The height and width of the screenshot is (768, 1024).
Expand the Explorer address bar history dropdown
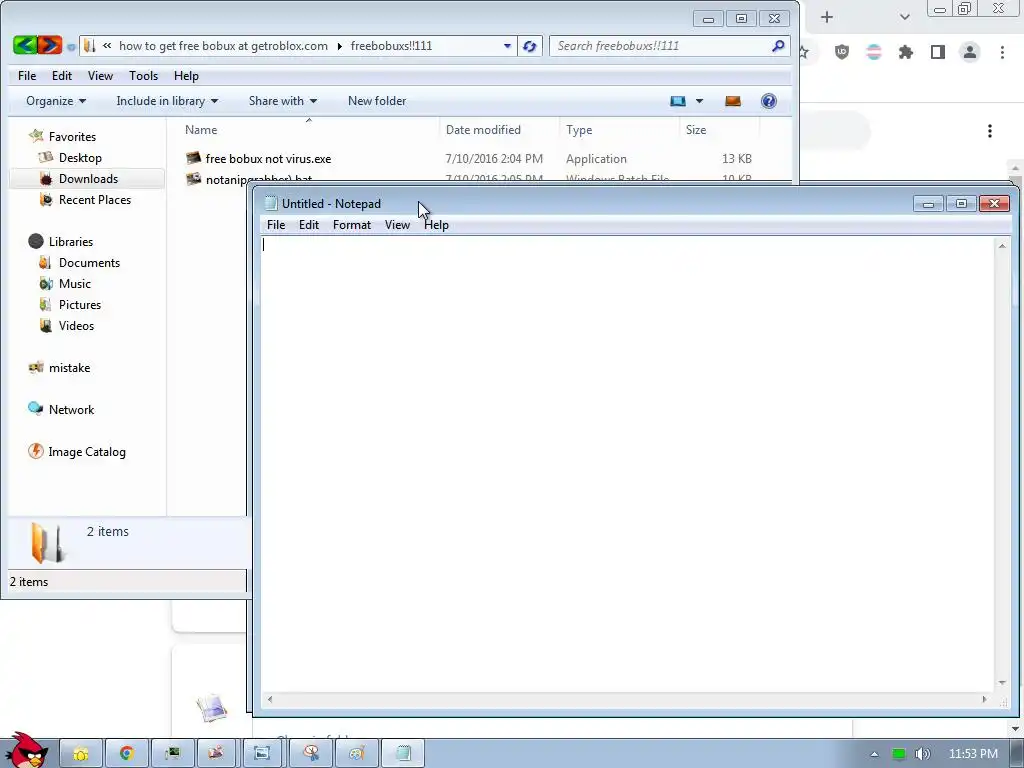tap(507, 46)
